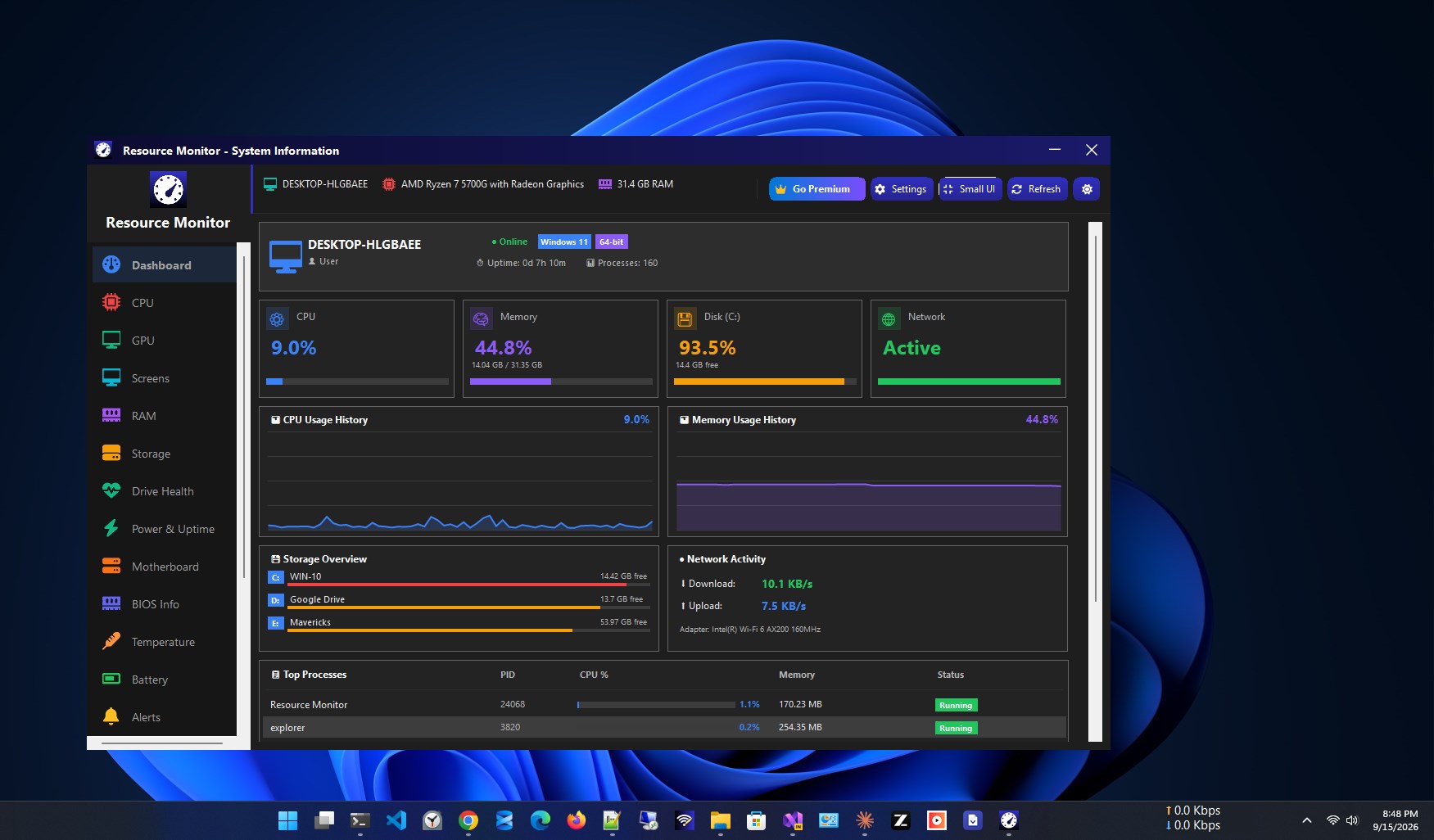Click the Screens display sidebar icon

pyautogui.click(x=111, y=377)
